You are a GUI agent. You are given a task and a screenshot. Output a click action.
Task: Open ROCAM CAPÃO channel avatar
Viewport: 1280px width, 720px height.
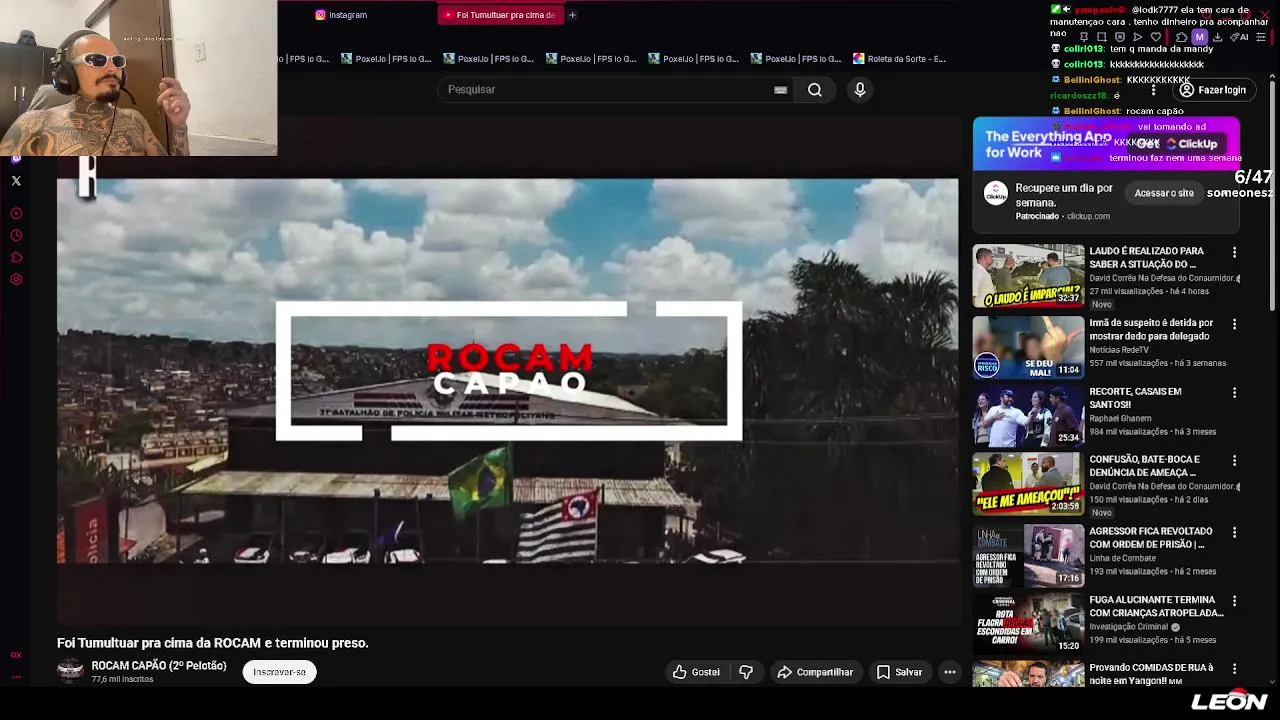pos(70,671)
